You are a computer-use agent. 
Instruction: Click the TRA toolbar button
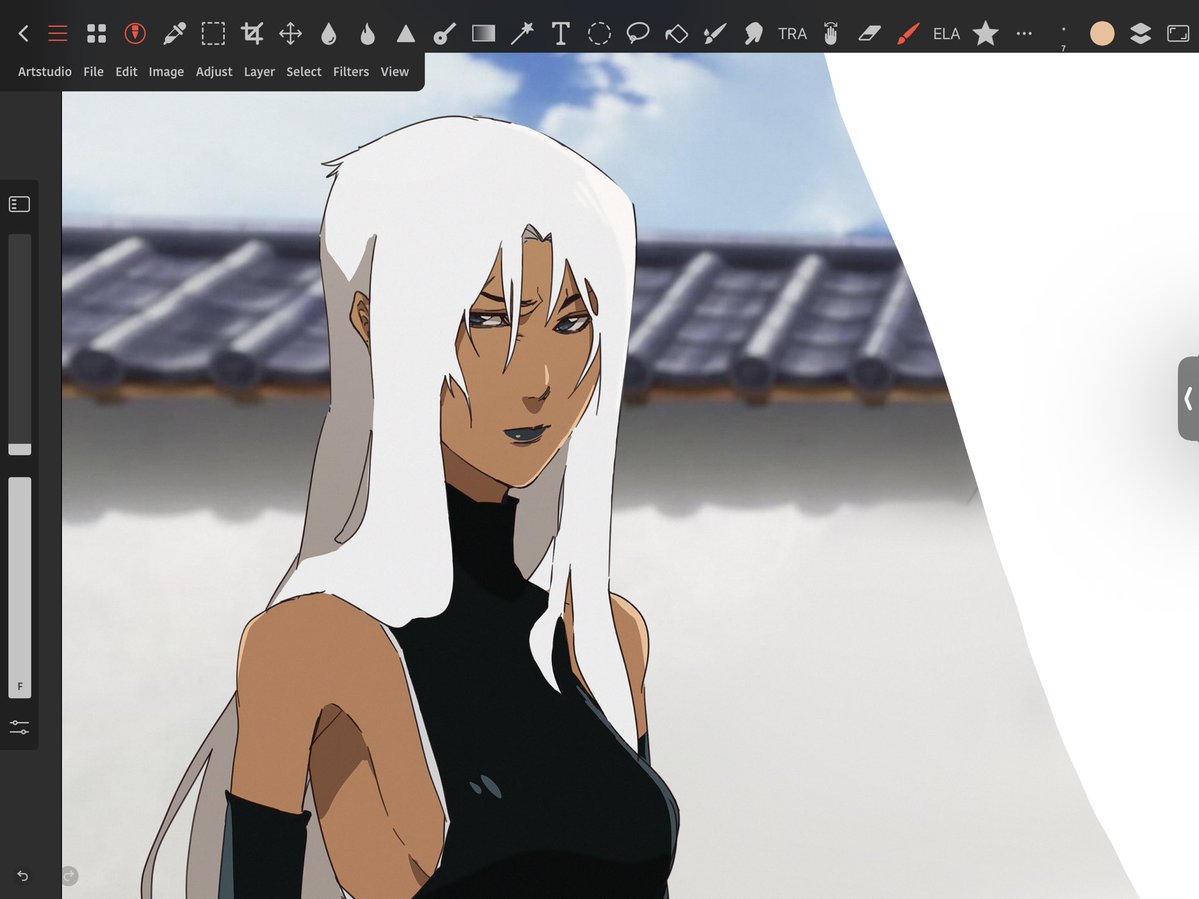(x=792, y=34)
